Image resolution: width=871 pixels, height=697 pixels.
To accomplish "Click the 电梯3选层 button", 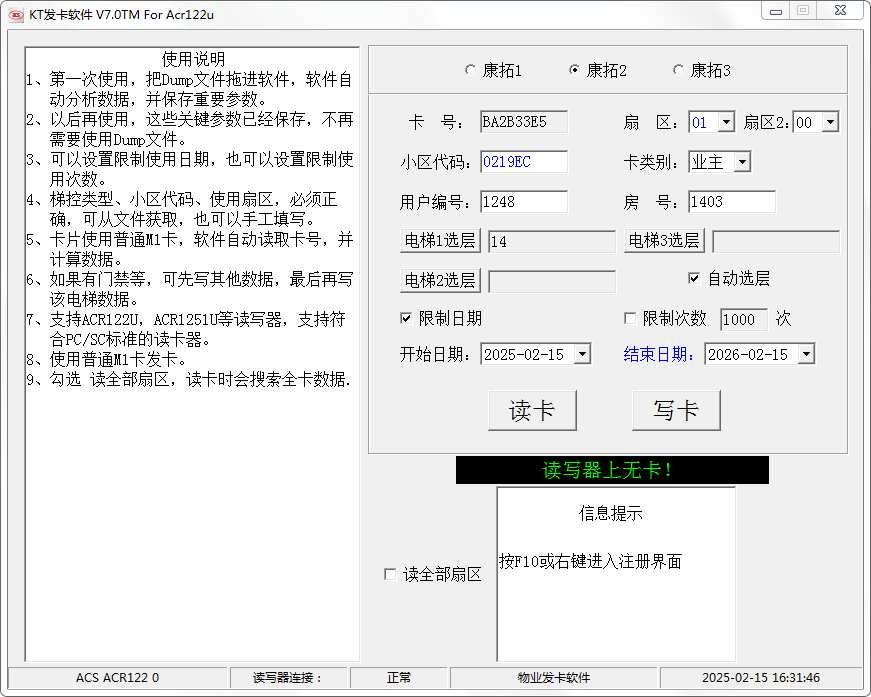I will click(664, 241).
